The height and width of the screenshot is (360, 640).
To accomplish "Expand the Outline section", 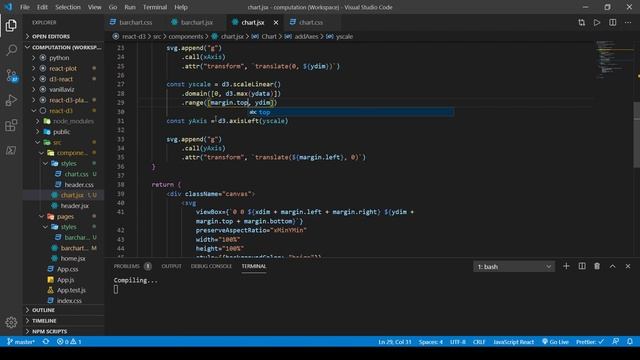I will [x=63, y=310].
